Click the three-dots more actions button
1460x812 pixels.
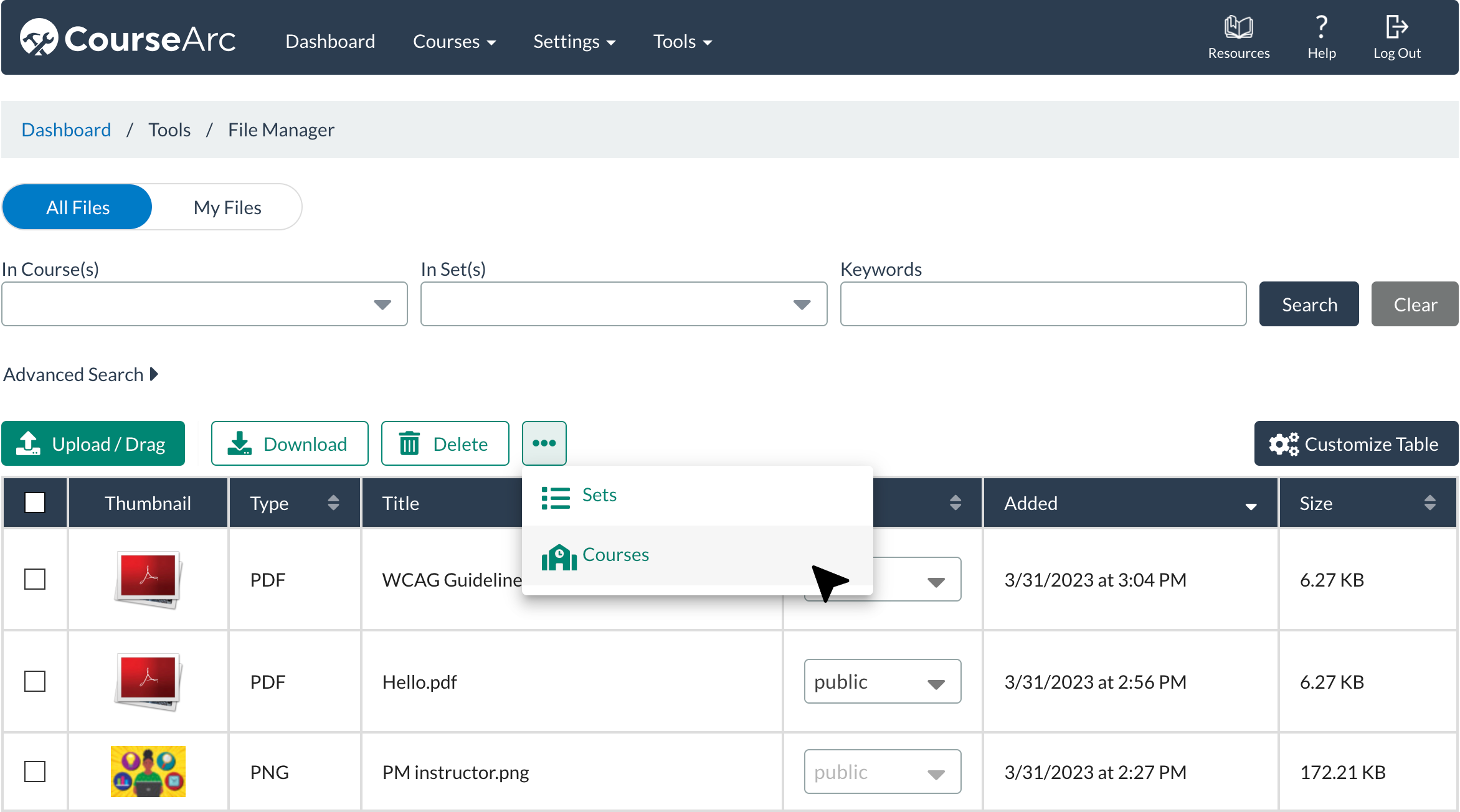tap(544, 443)
